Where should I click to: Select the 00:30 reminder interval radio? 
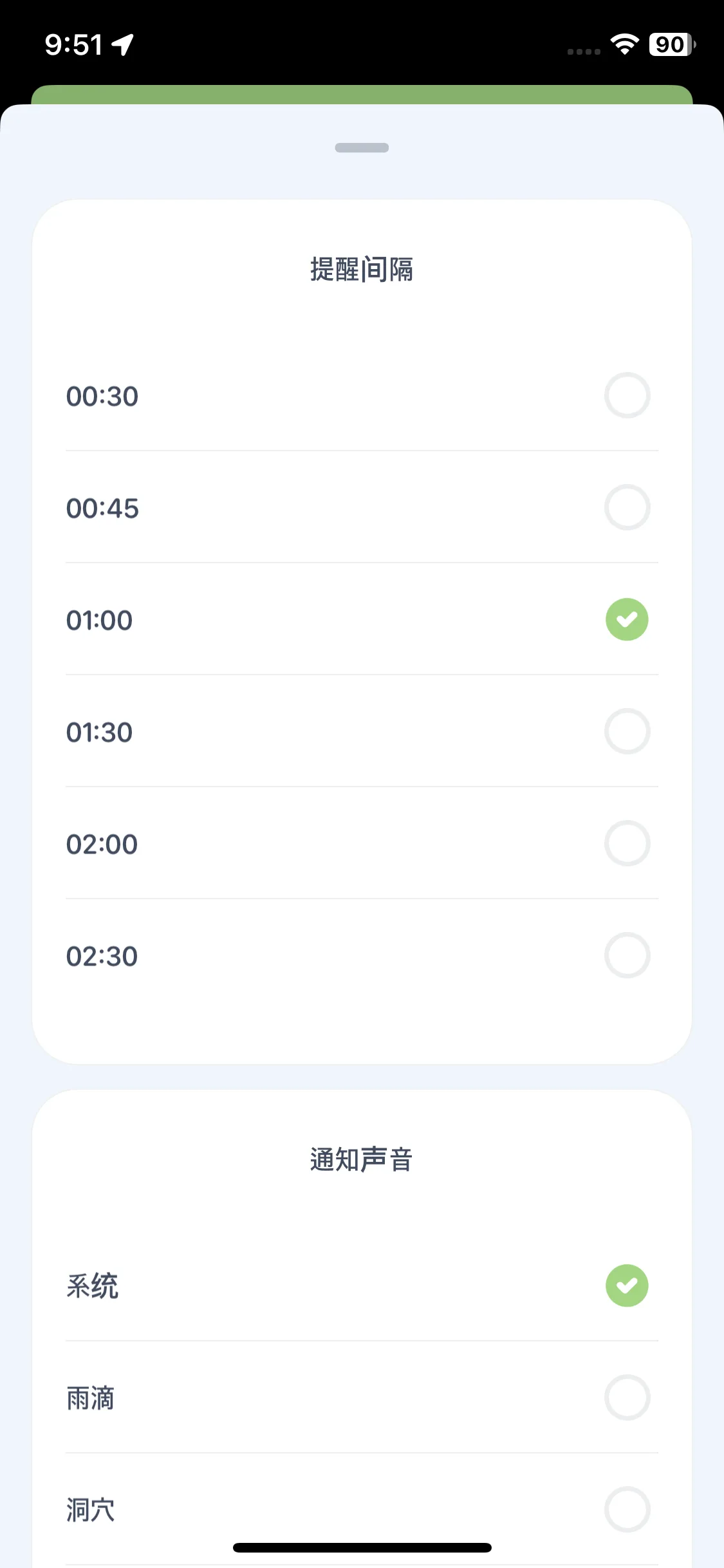coord(627,395)
